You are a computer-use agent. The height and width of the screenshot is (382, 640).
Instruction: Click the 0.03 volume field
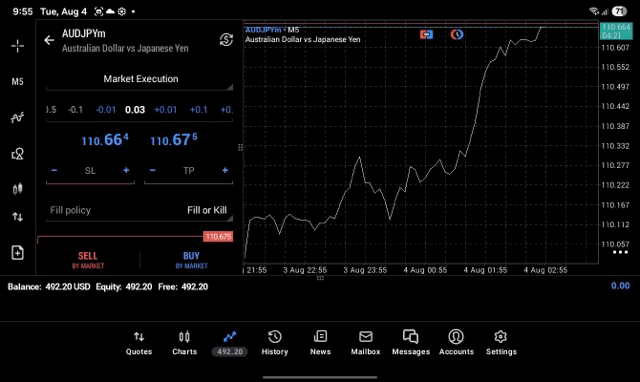click(x=135, y=110)
